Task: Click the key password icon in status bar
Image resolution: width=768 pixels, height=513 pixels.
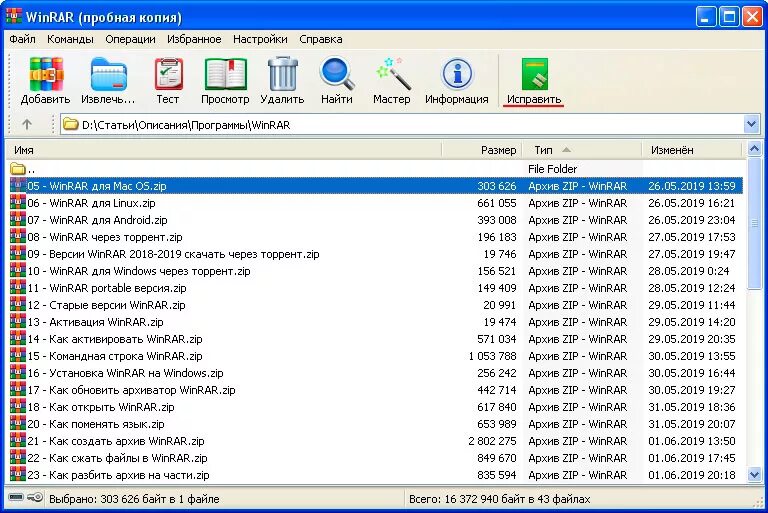Action: tap(35, 498)
